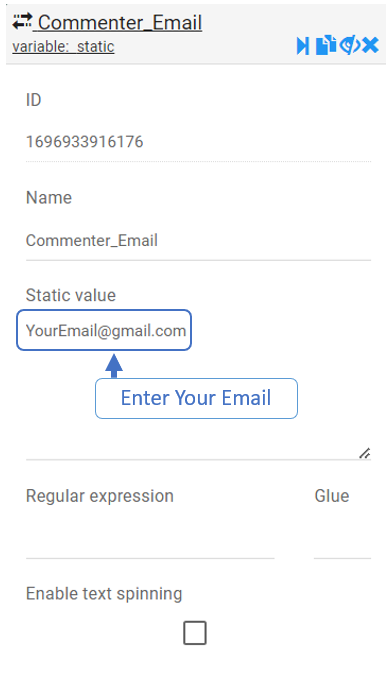This screenshot has width=392, height=675.
Task: Click the Name label
Action: 49,198
